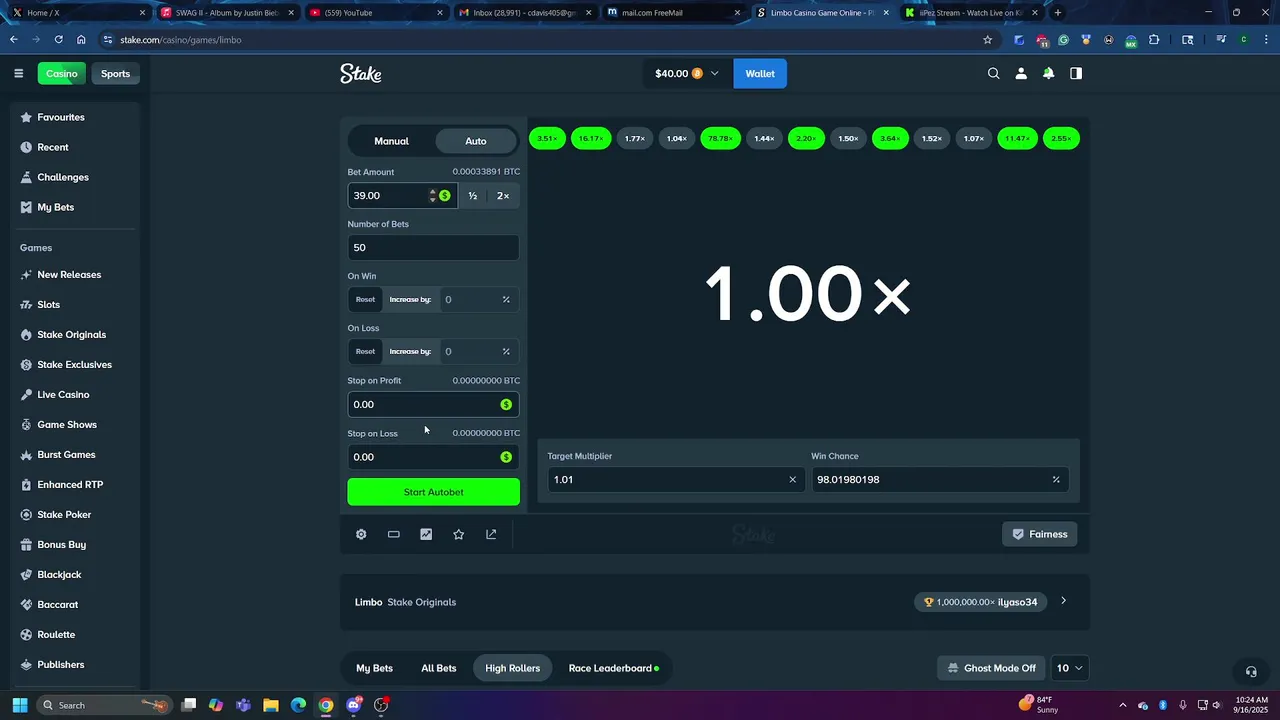Viewport: 1280px width, 720px height.
Task: Open File Explorer from taskbar
Action: pyautogui.click(x=271, y=705)
